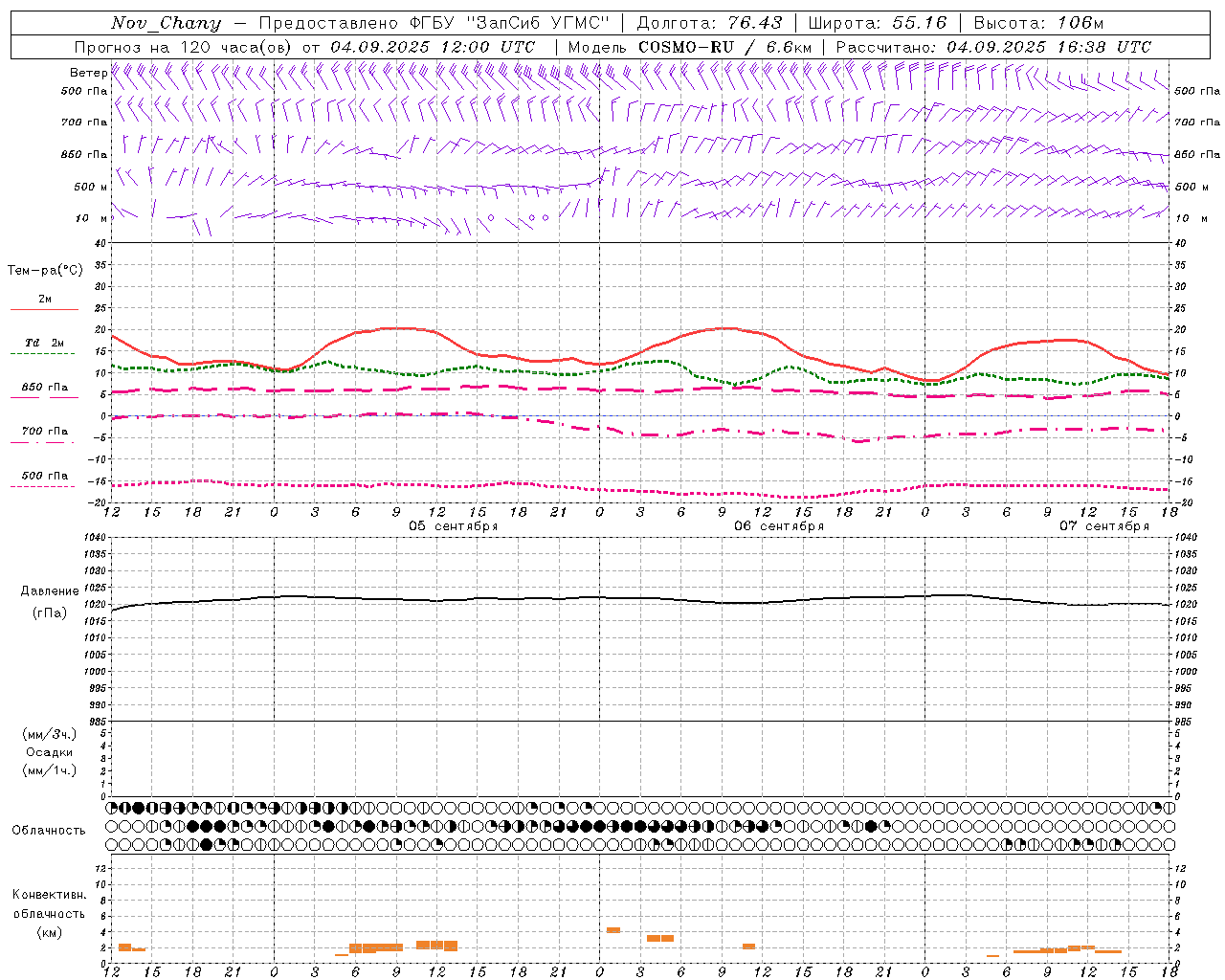
Task: Click the Давление pressure panel label
Action: [50, 591]
